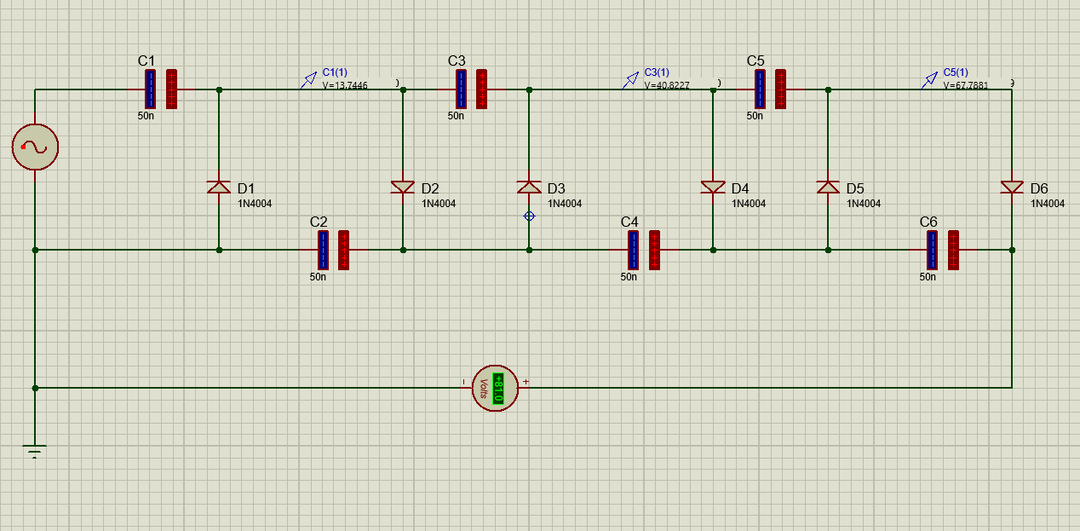1080x531 pixels.
Task: Select capacitor C3 component
Action: click(471, 90)
